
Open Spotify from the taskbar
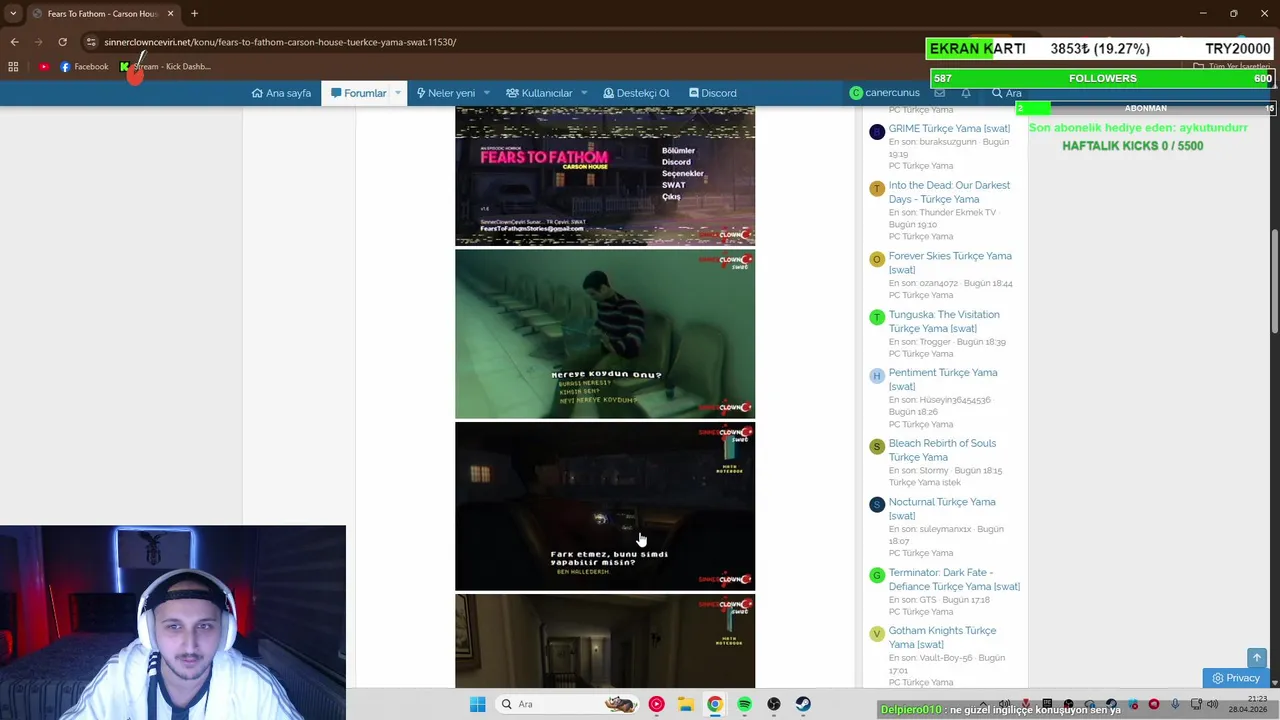click(744, 704)
